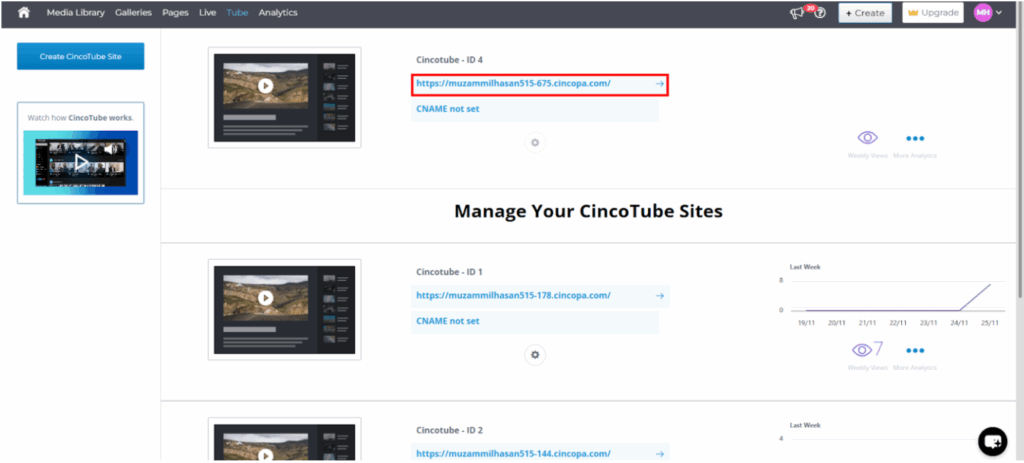
Task: Click the Cincotube ID 1 preview thumbnail
Action: point(284,308)
